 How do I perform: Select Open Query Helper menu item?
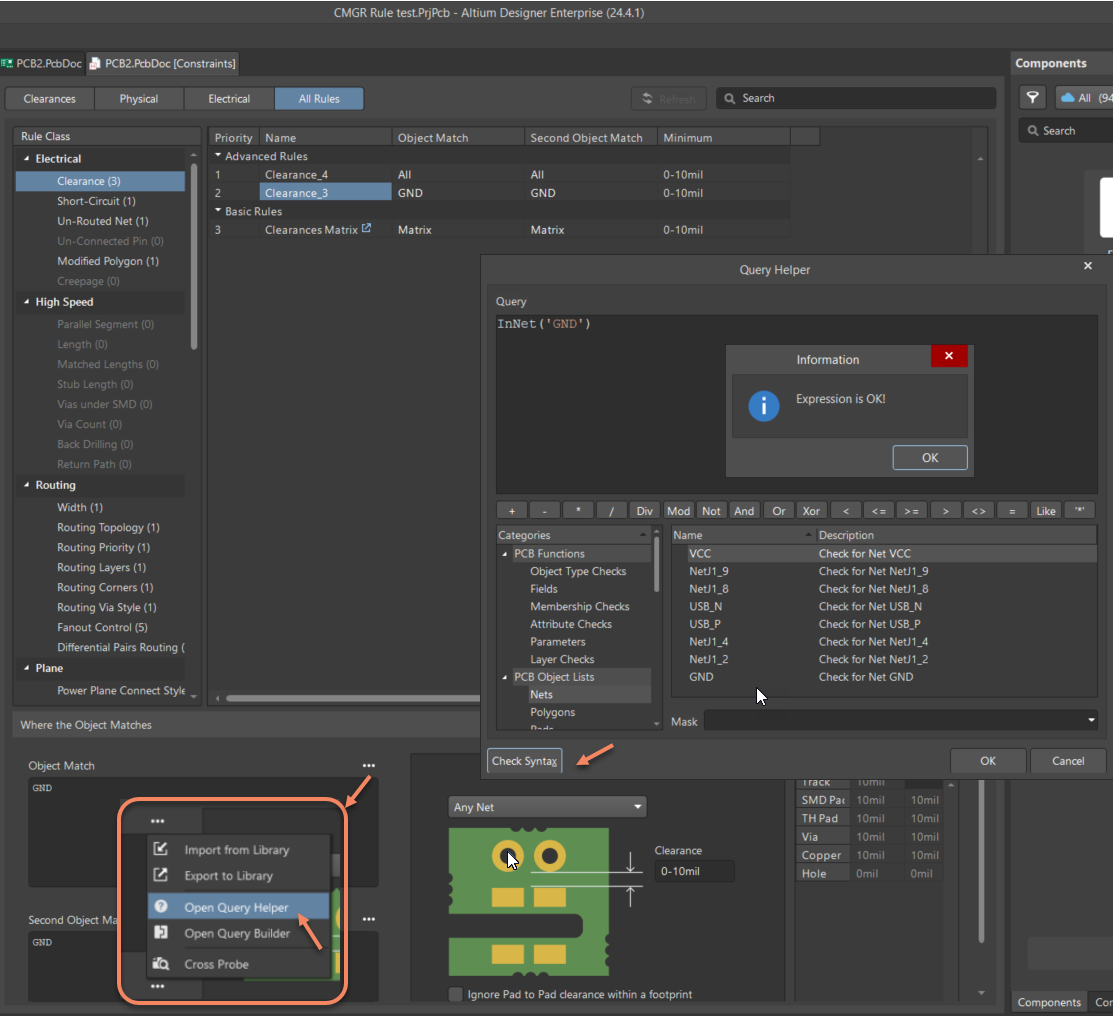[x=236, y=908]
